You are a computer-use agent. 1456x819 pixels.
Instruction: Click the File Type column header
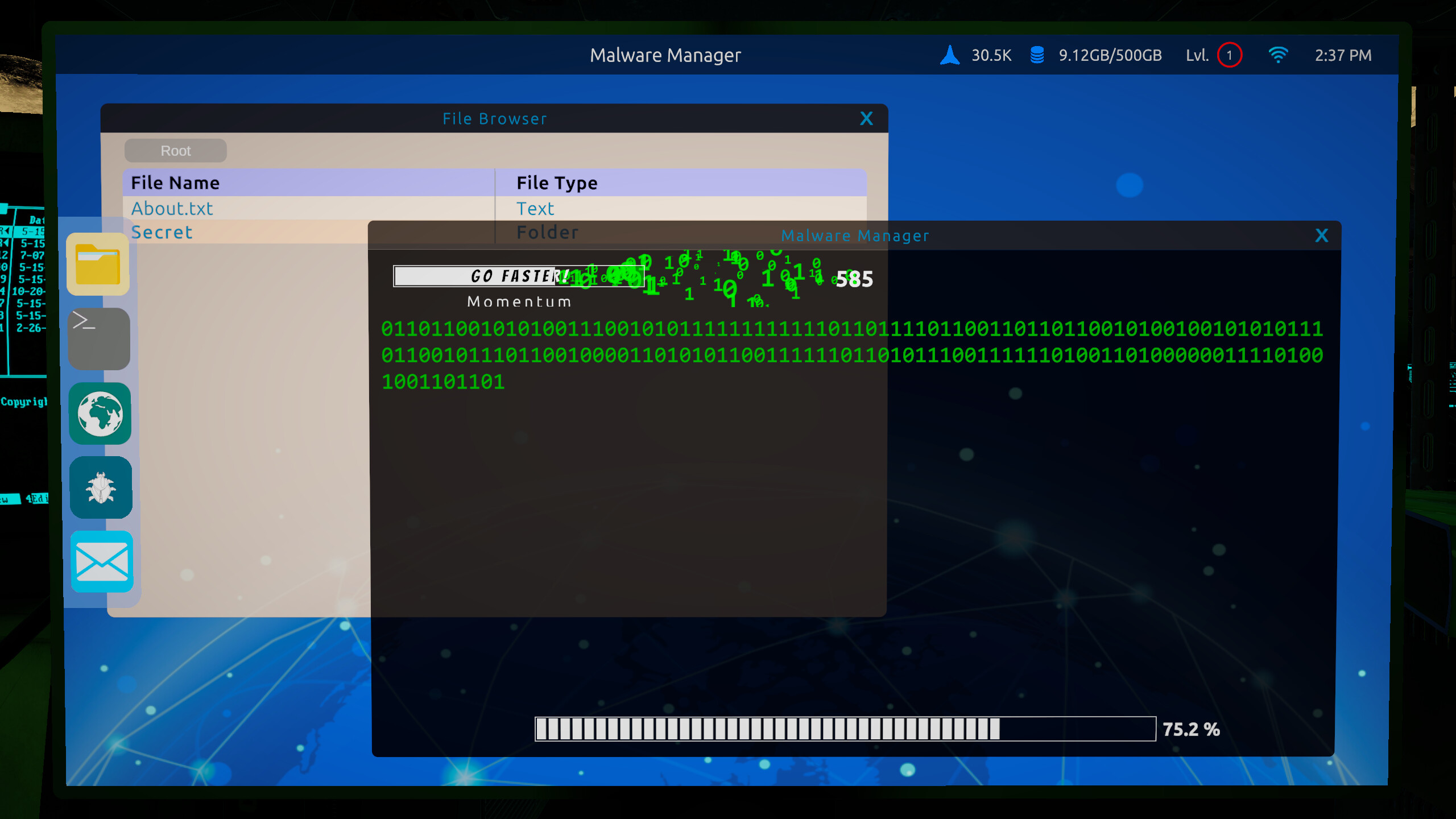557,183
